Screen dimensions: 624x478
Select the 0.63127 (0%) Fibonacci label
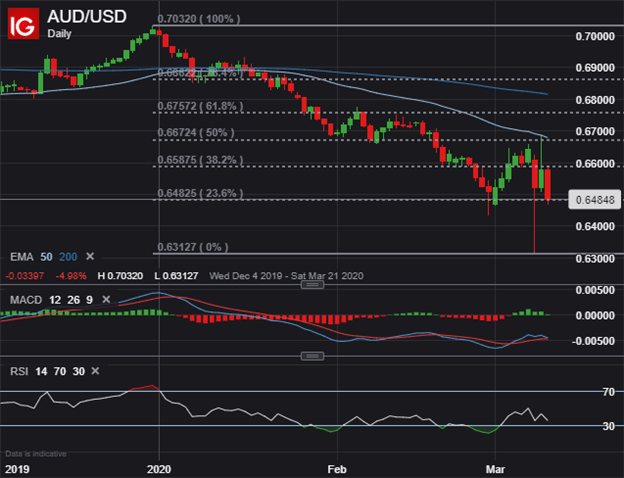coord(193,247)
